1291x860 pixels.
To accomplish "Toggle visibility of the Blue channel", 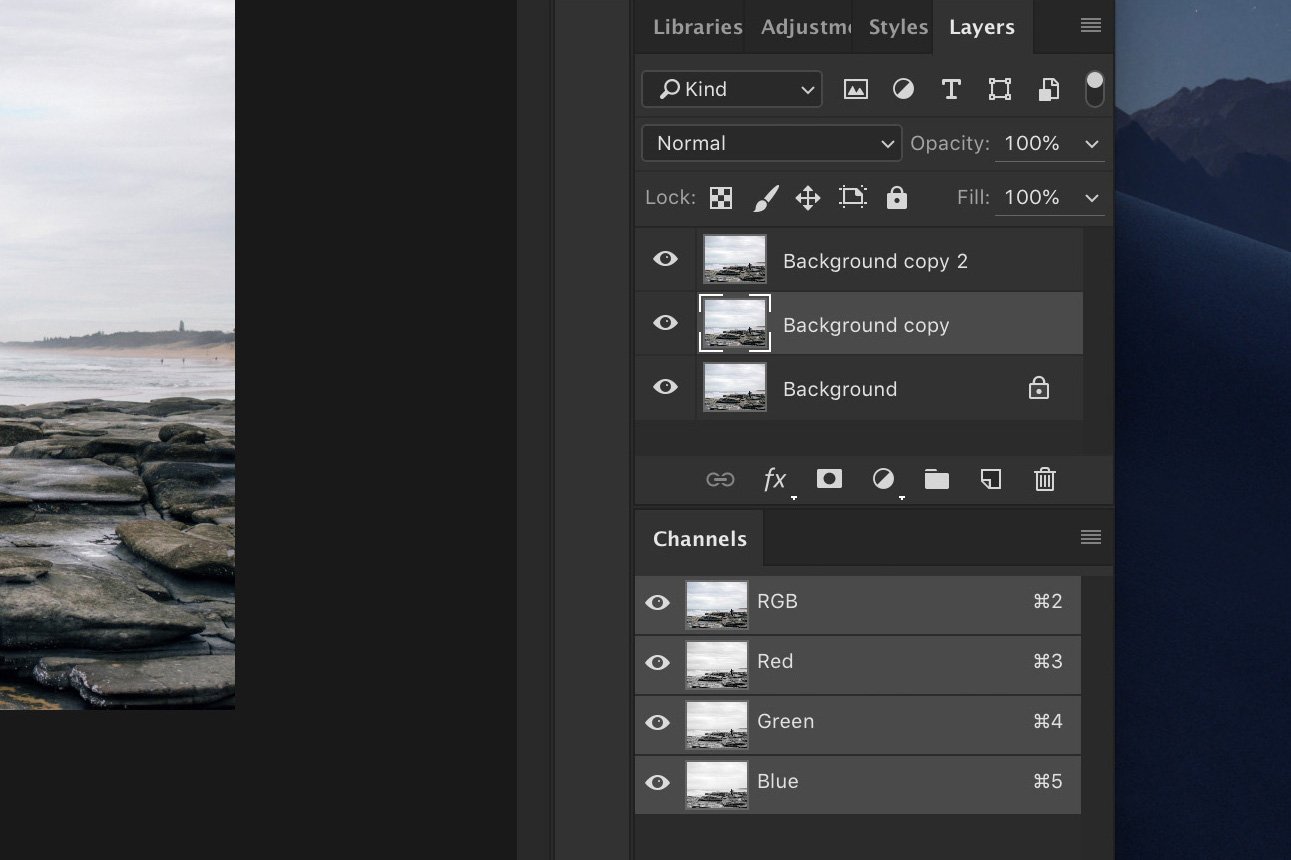I will [657, 783].
